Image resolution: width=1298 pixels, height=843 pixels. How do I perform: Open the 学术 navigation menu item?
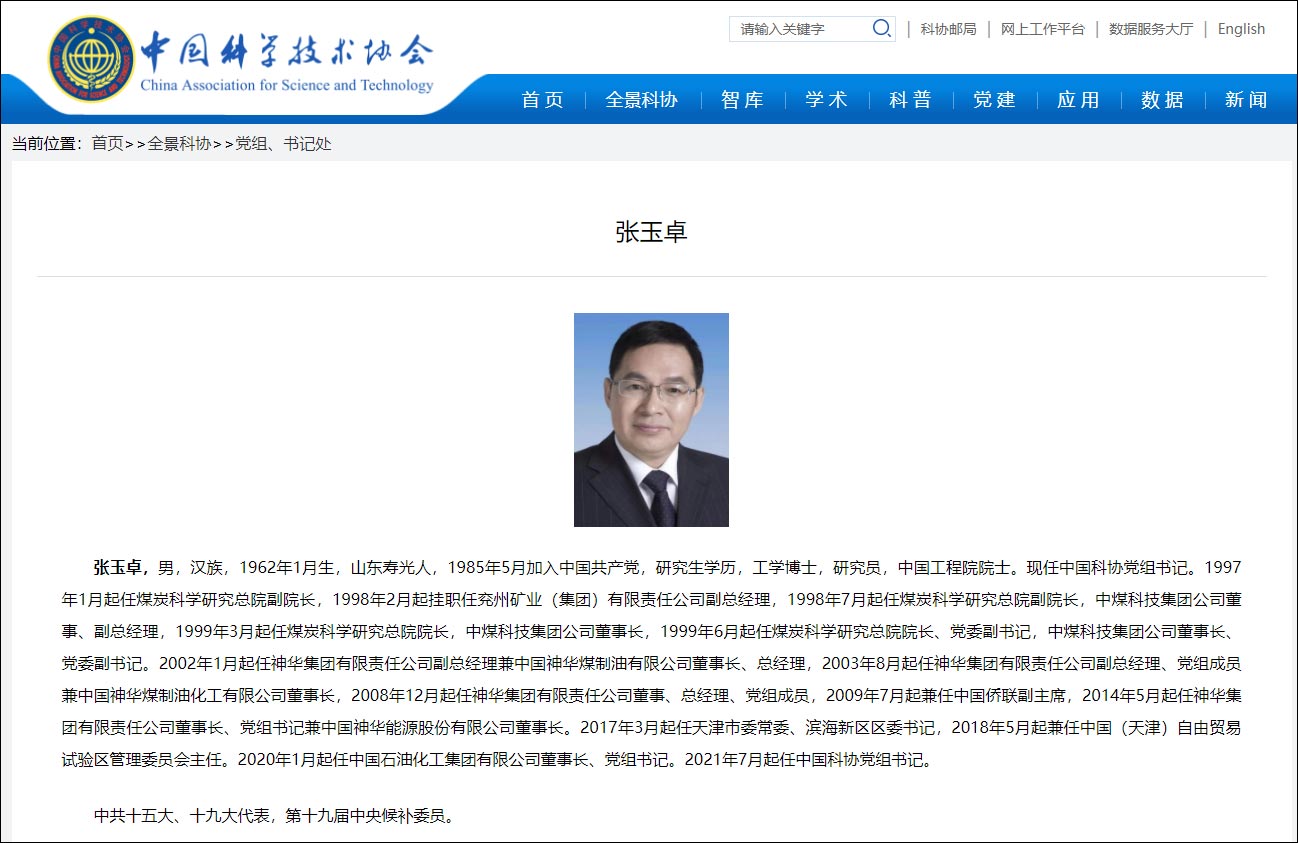(x=826, y=99)
